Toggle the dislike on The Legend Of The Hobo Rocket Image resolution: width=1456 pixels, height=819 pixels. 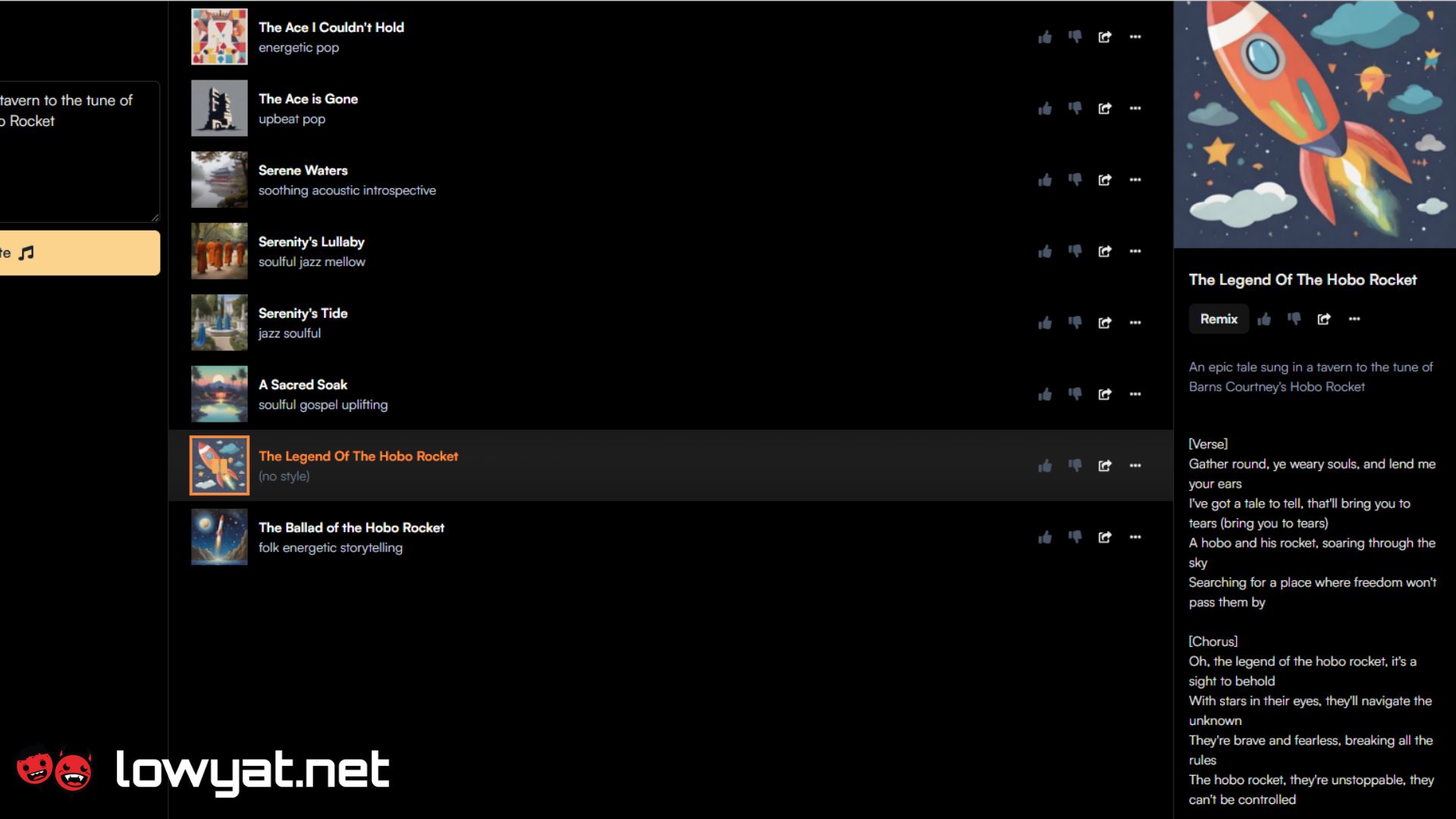click(x=1075, y=465)
